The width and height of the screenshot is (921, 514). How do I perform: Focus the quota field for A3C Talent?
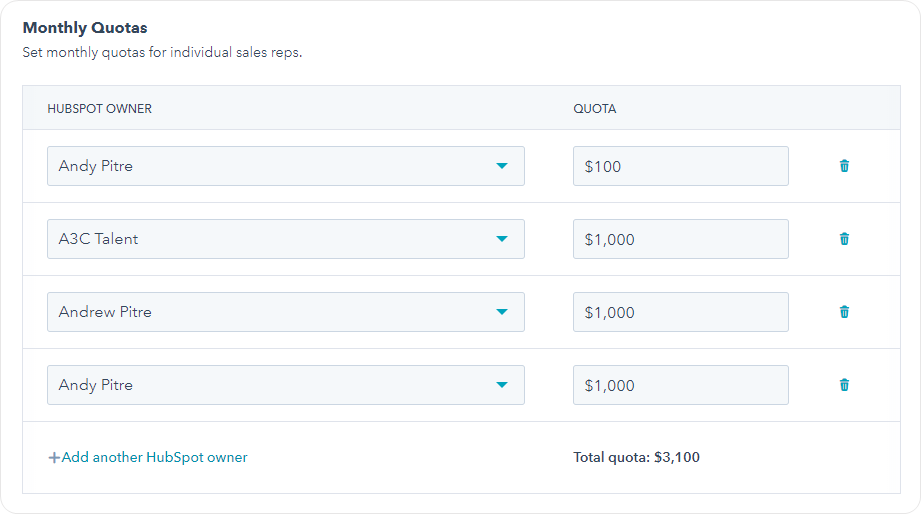[680, 239]
